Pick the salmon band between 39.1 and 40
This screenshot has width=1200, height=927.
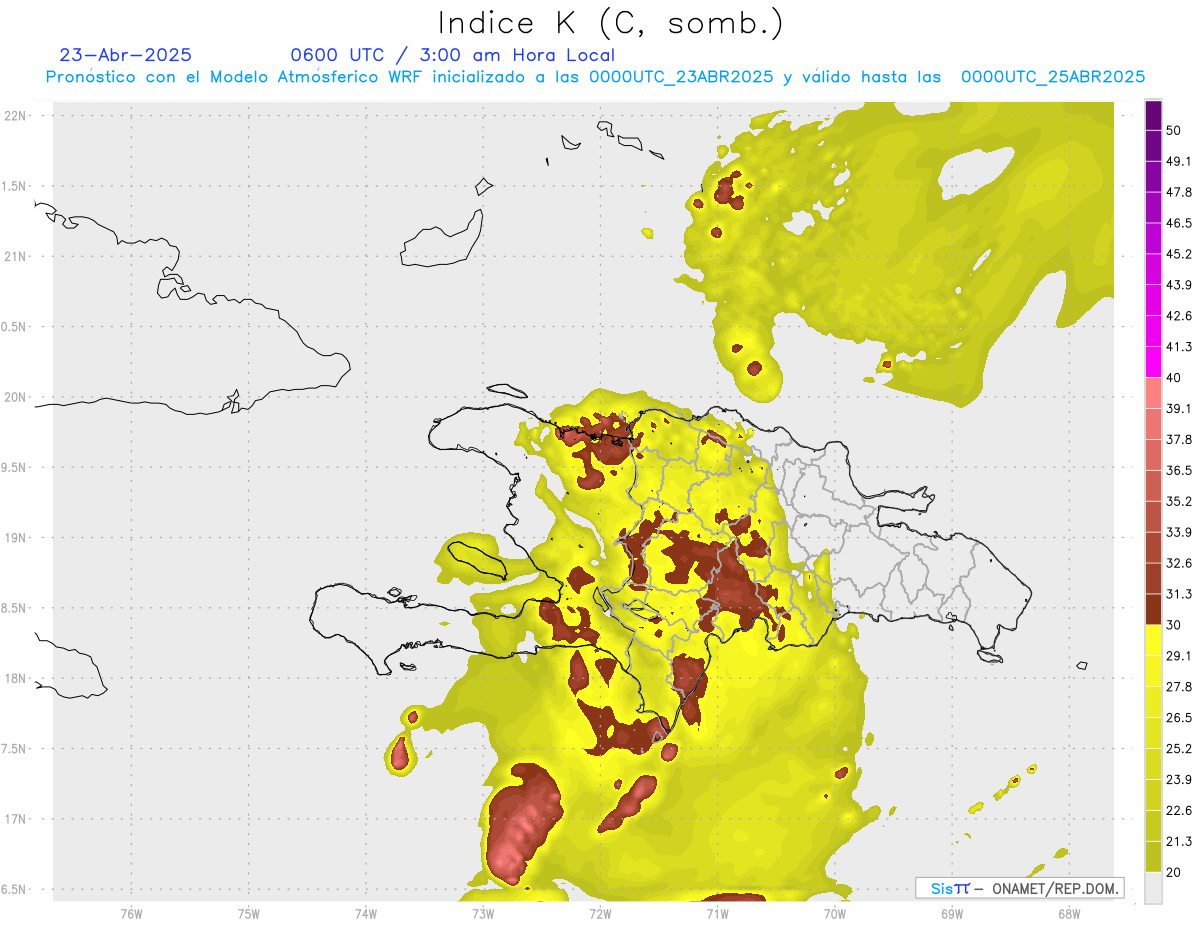tap(1154, 393)
